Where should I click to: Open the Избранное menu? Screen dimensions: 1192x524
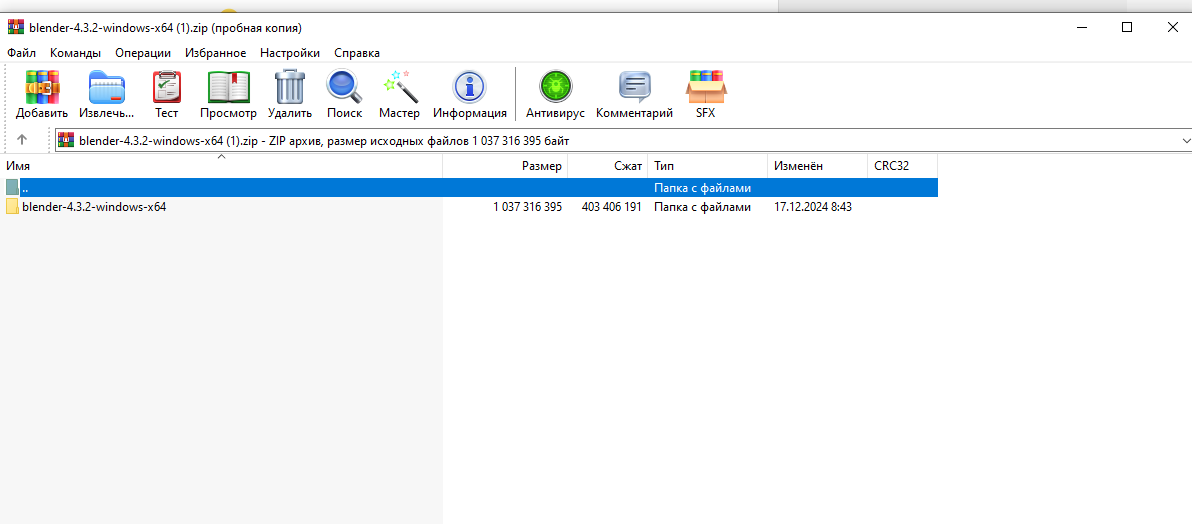[x=215, y=53]
